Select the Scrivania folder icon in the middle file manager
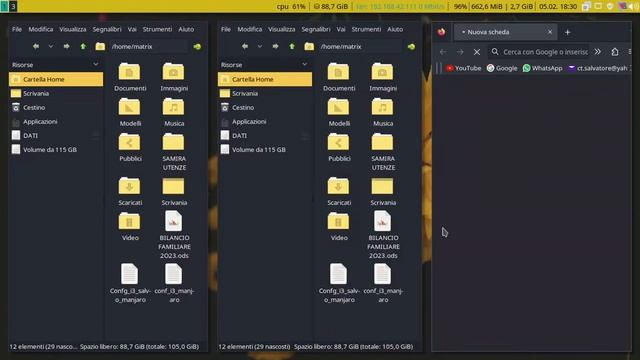The image size is (640, 360). tap(382, 187)
